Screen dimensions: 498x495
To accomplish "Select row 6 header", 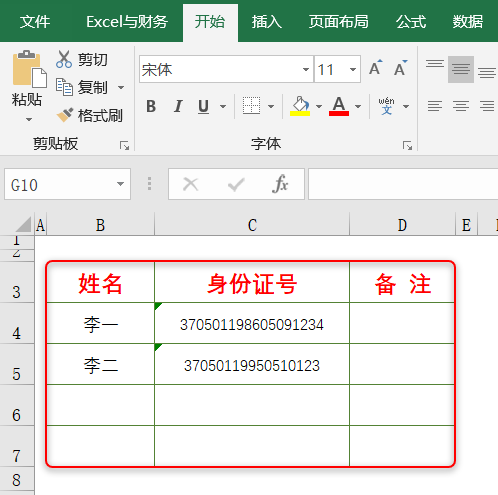I will tap(17, 405).
